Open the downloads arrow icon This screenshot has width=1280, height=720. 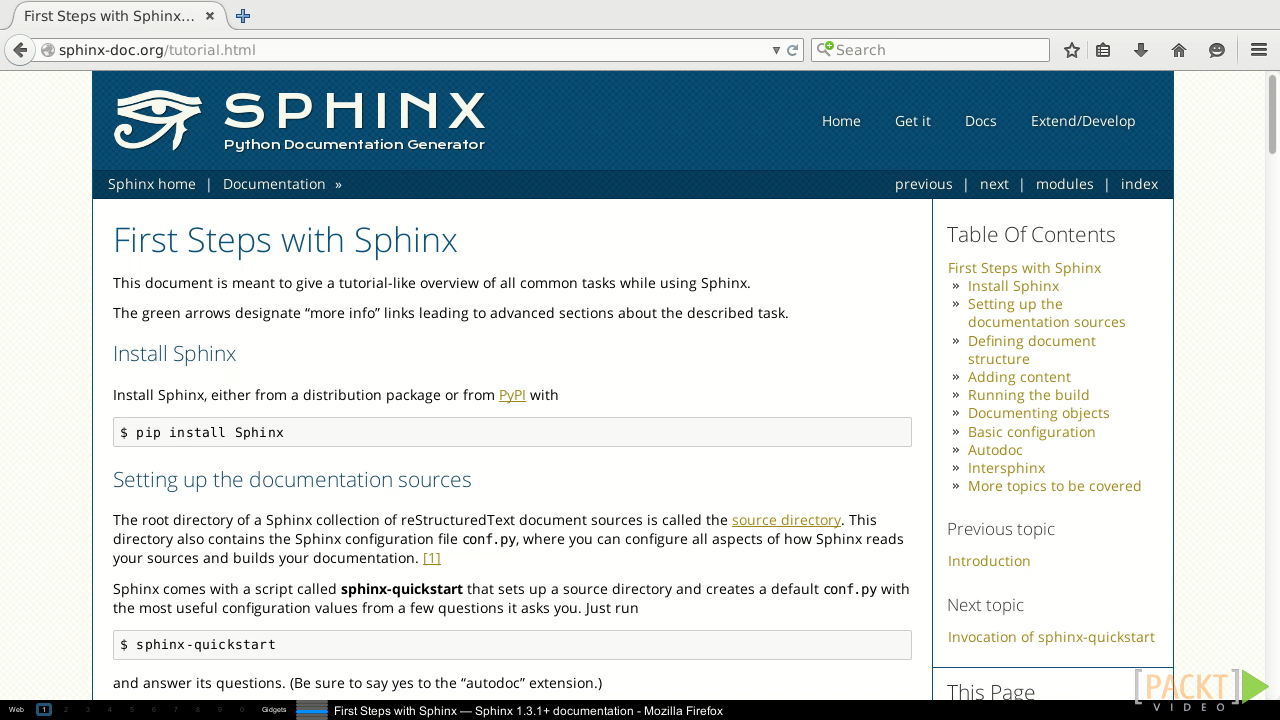tap(1141, 50)
